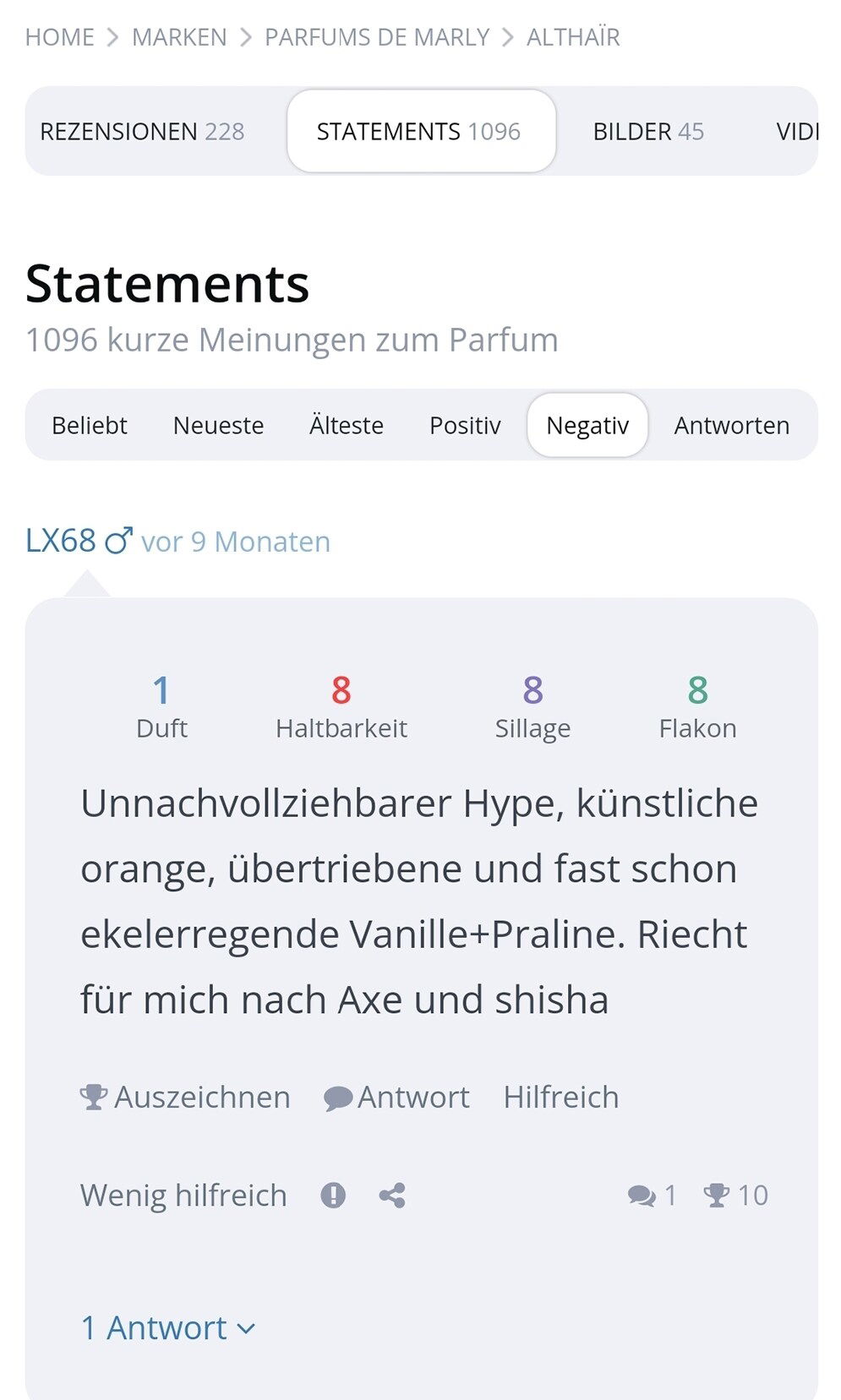Show Neueste statements

point(218,425)
